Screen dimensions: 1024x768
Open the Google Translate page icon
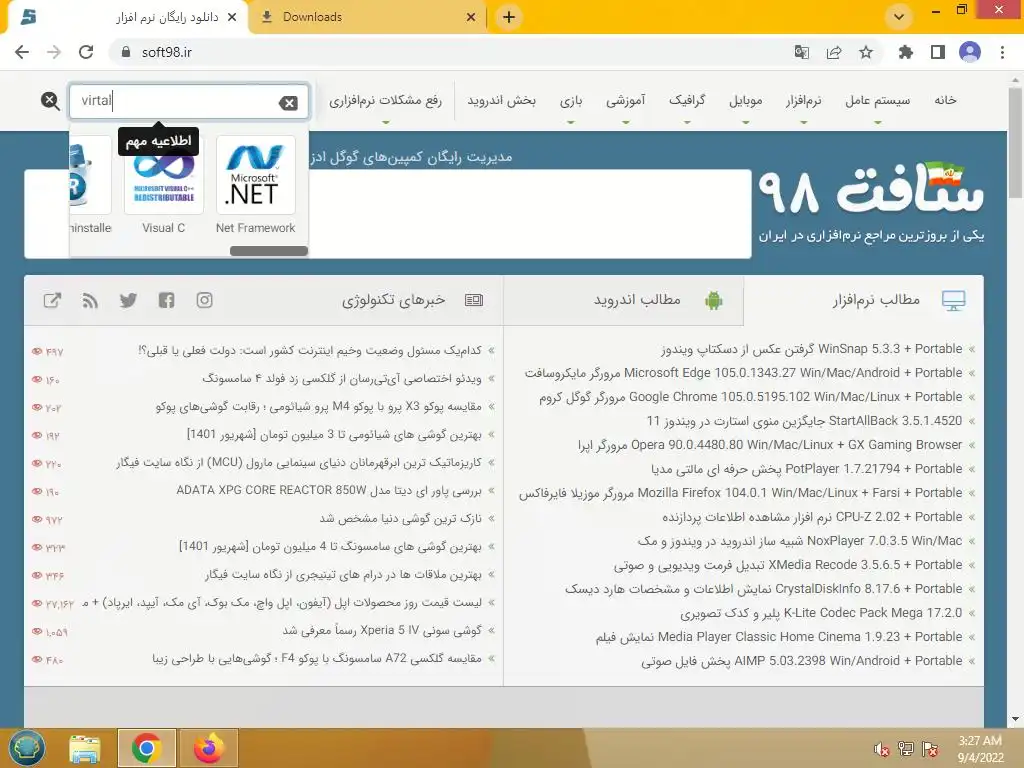coord(801,52)
